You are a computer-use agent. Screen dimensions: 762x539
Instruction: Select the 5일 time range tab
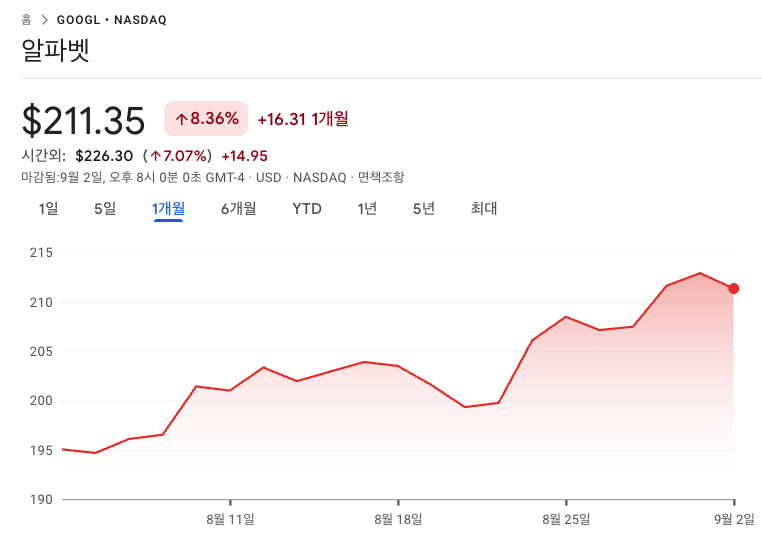(x=105, y=209)
